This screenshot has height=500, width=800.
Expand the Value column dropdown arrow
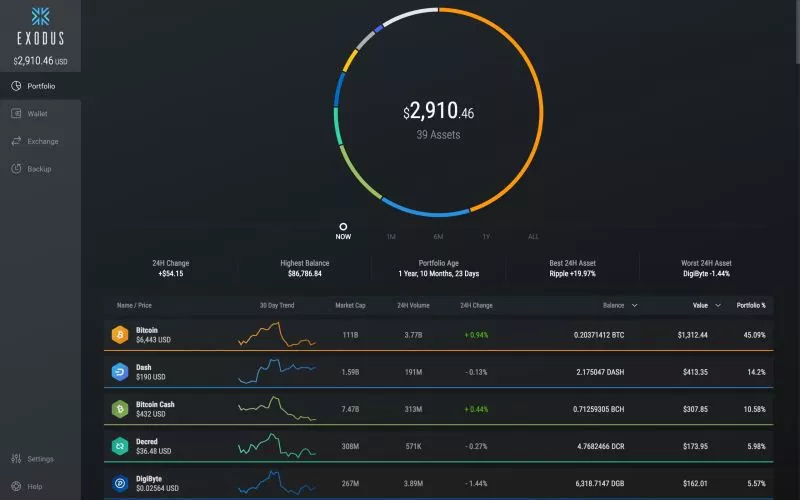[718, 305]
